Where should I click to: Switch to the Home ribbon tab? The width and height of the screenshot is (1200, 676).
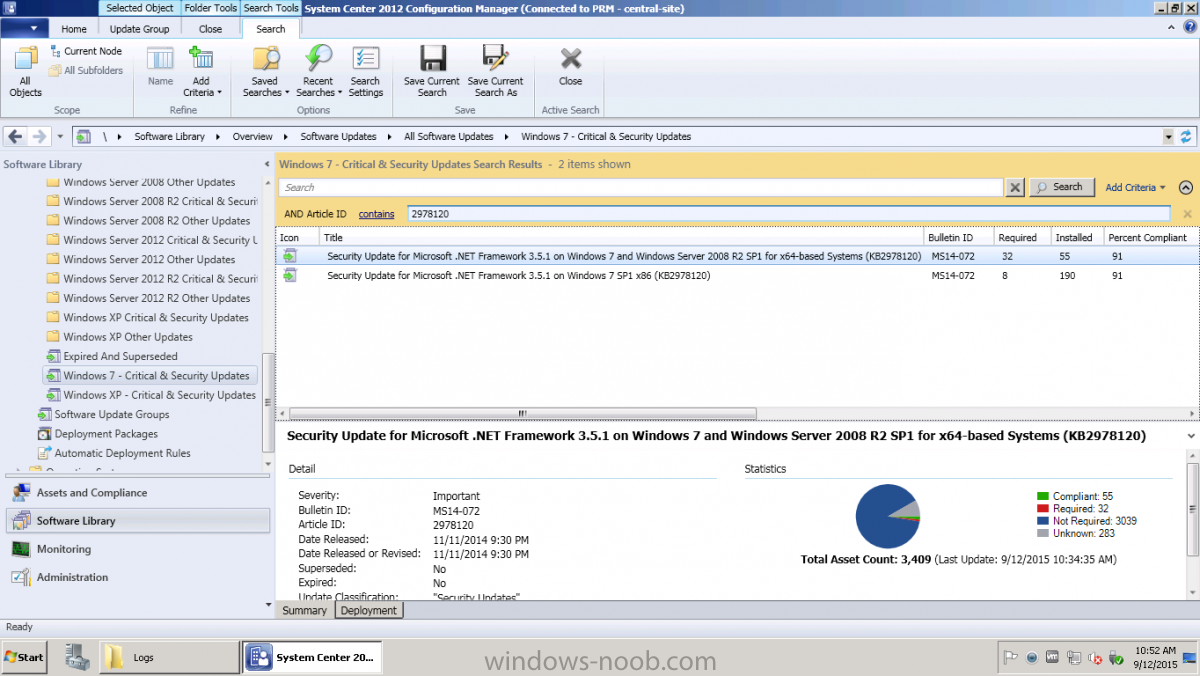tap(74, 29)
